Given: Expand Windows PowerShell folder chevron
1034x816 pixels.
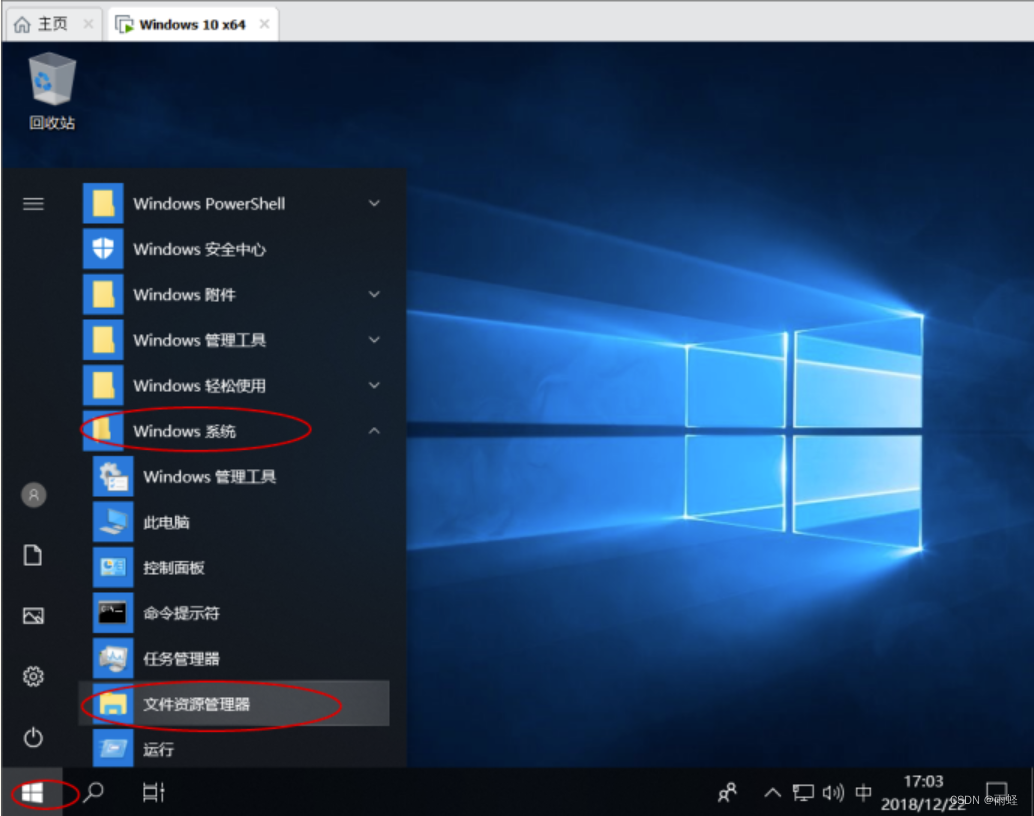Looking at the screenshot, I should coord(374,203).
